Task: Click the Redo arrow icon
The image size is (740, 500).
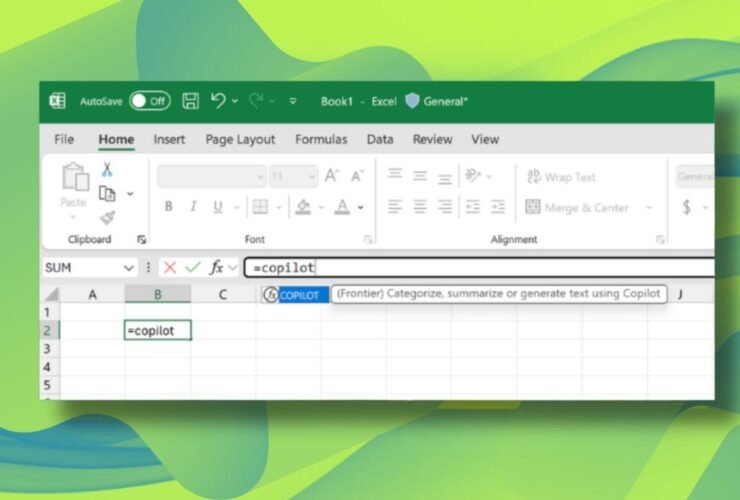Action: click(256, 101)
